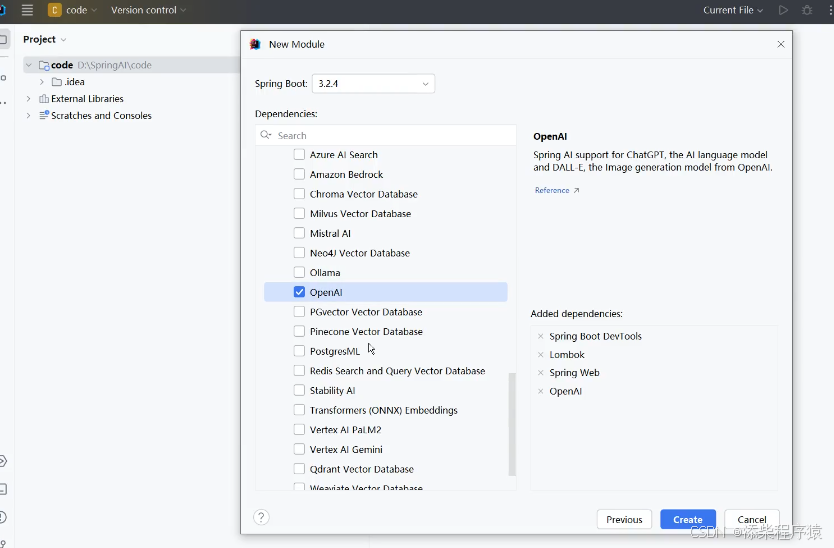Check Transformers (ONNX) Embeddings dependency

tap(299, 410)
